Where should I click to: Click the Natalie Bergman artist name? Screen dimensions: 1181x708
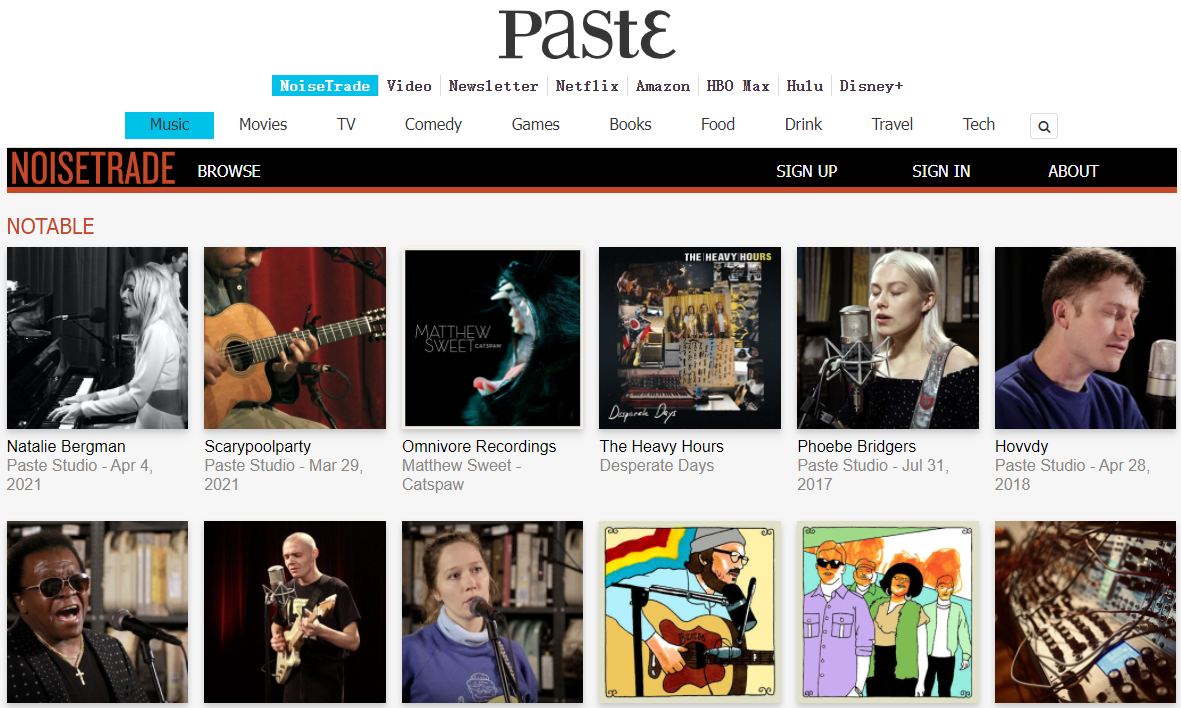(66, 447)
